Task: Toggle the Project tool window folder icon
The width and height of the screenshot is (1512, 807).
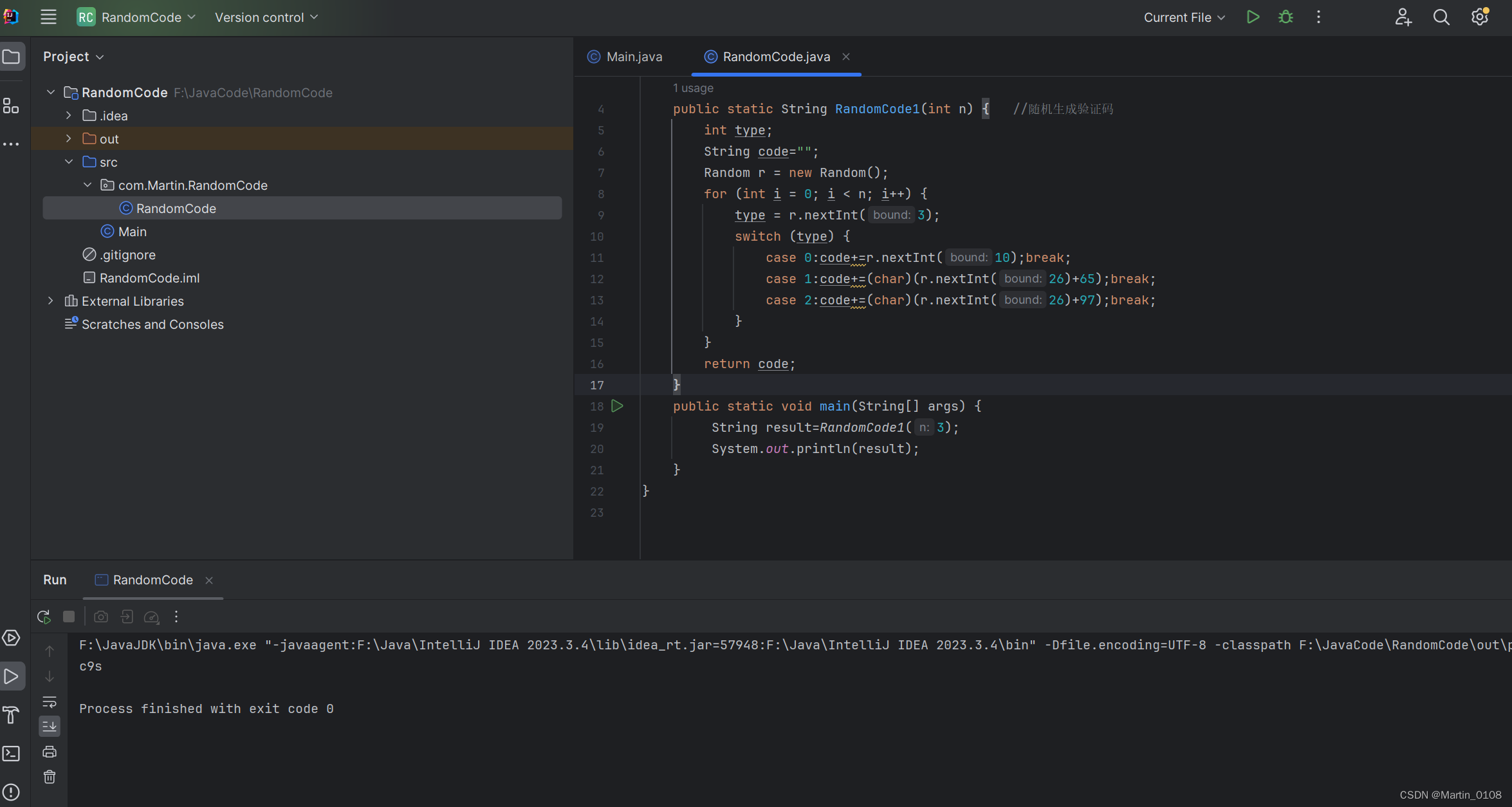Action: [12, 57]
